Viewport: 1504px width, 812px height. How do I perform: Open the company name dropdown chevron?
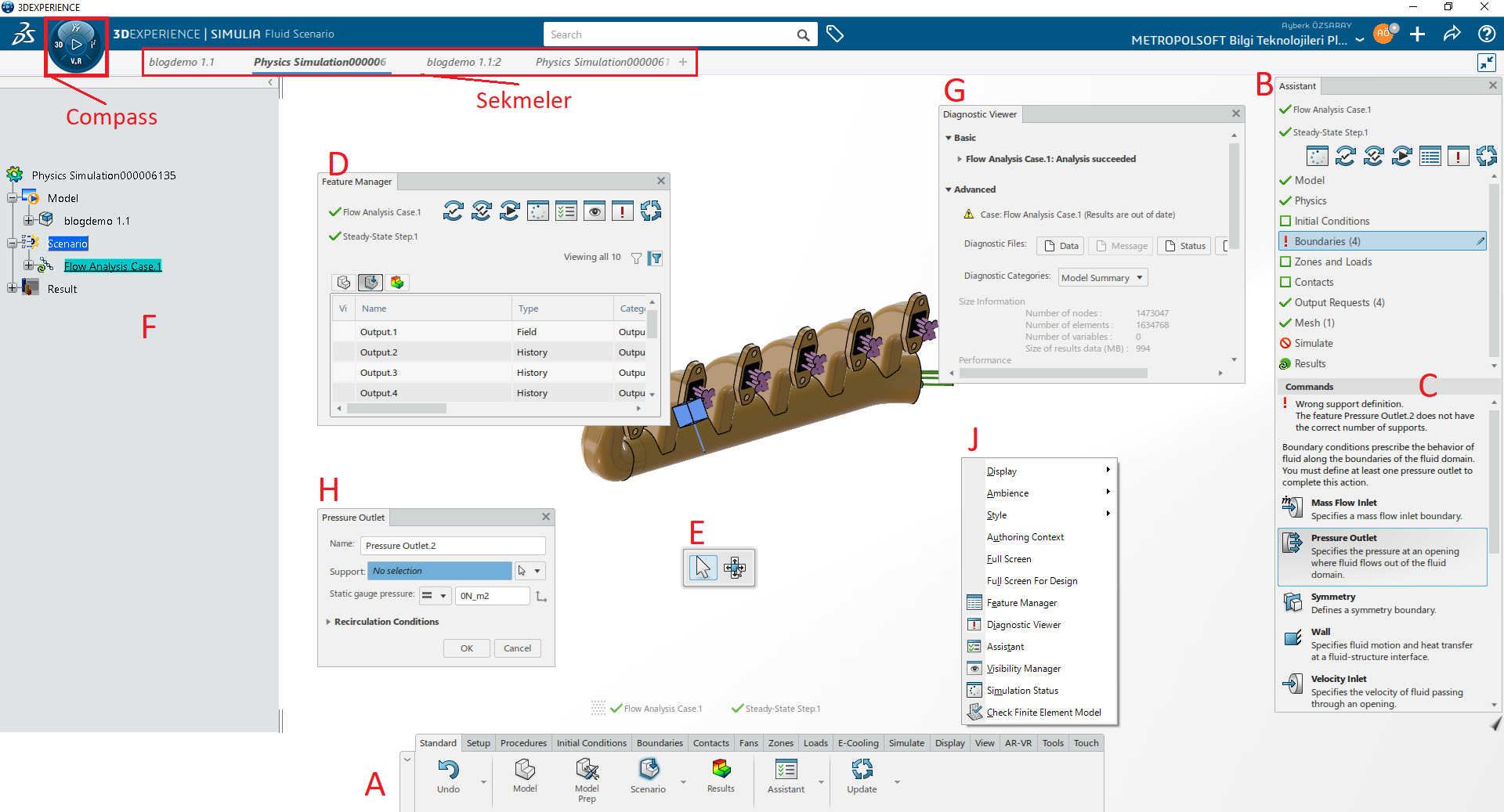(1360, 39)
